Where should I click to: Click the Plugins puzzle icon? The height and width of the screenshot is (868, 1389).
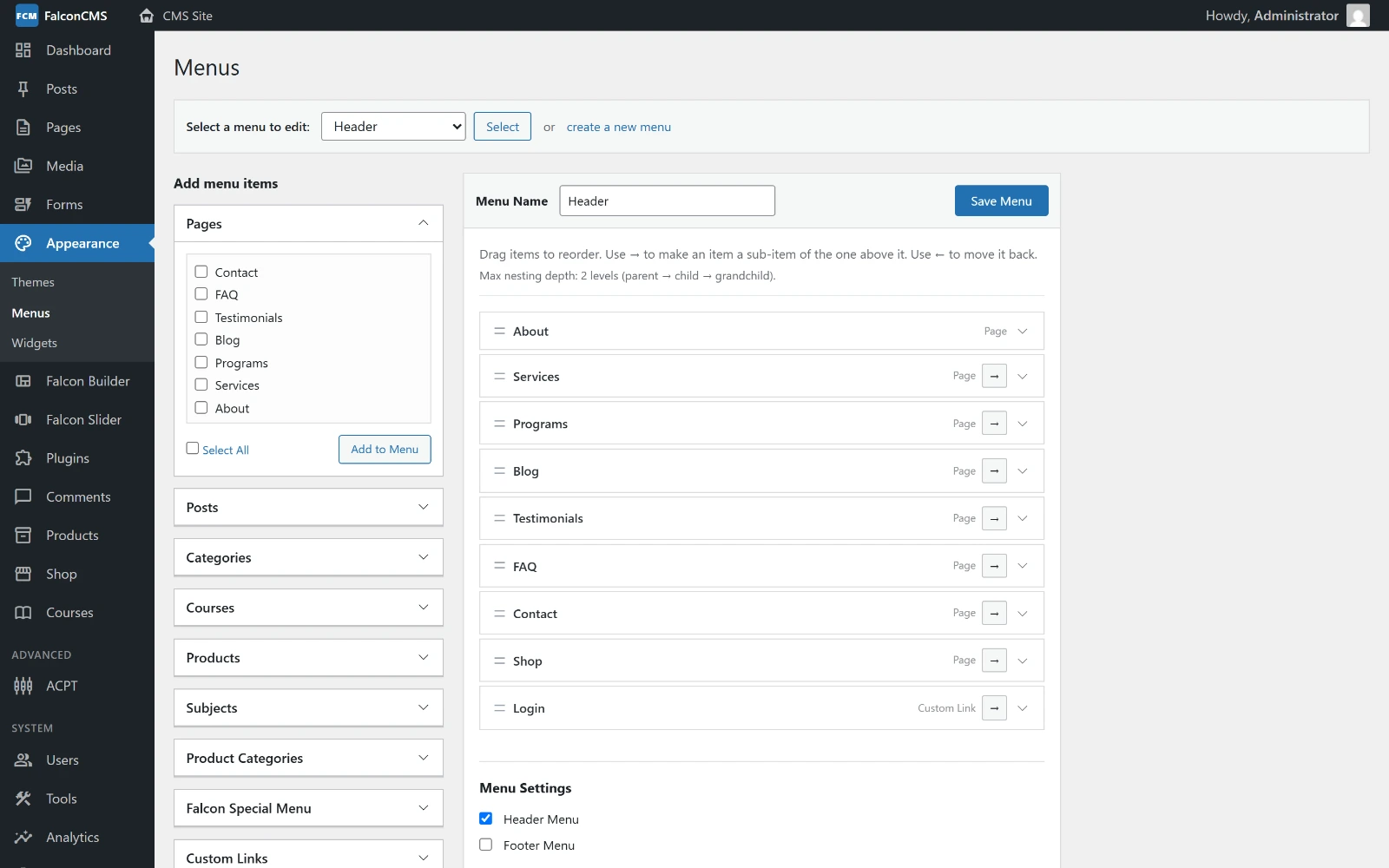(23, 458)
